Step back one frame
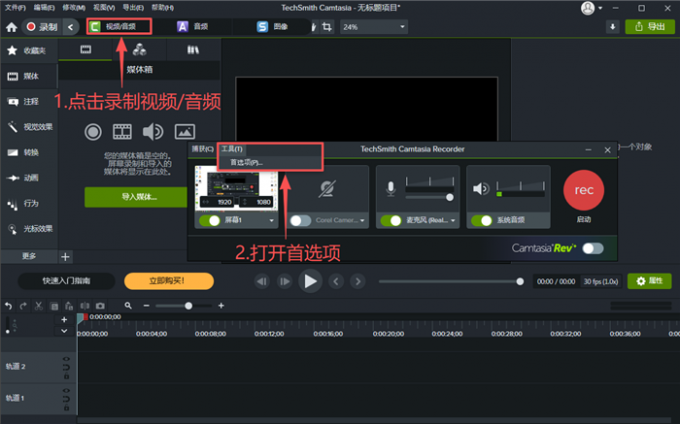This screenshot has width=680, height=424. point(262,281)
